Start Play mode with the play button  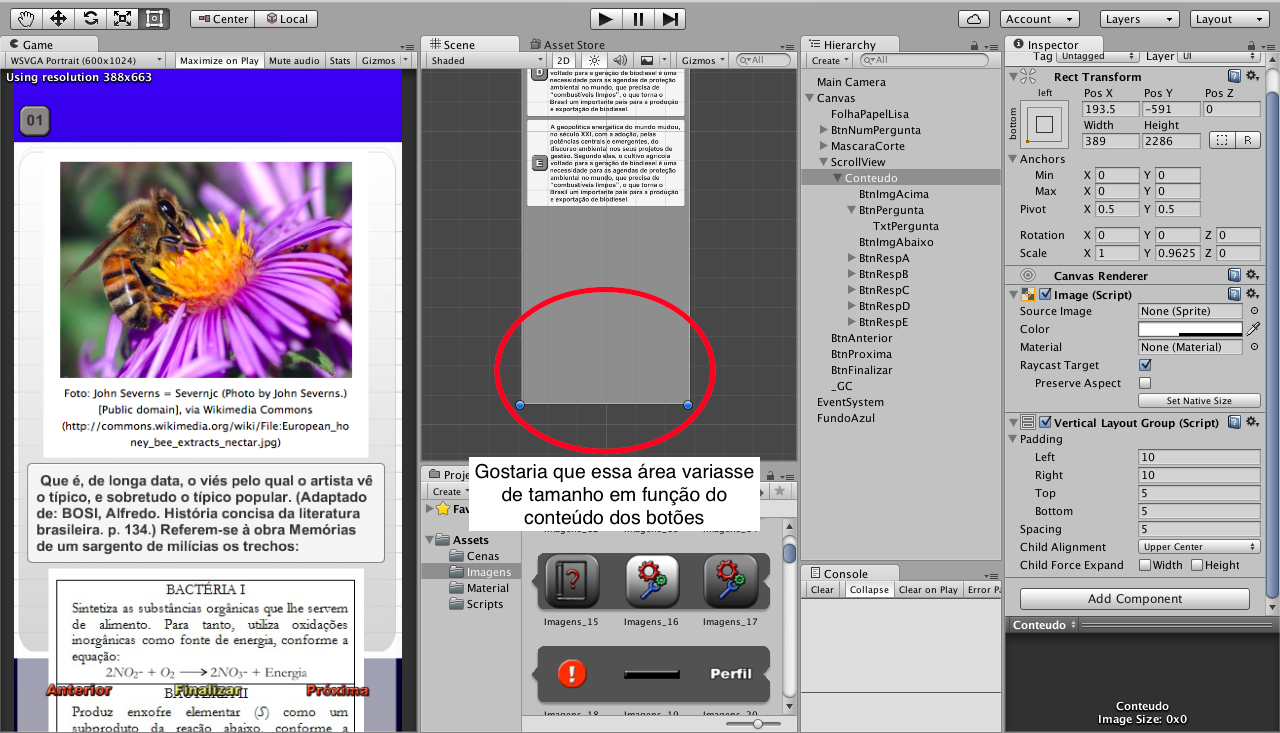coord(605,18)
